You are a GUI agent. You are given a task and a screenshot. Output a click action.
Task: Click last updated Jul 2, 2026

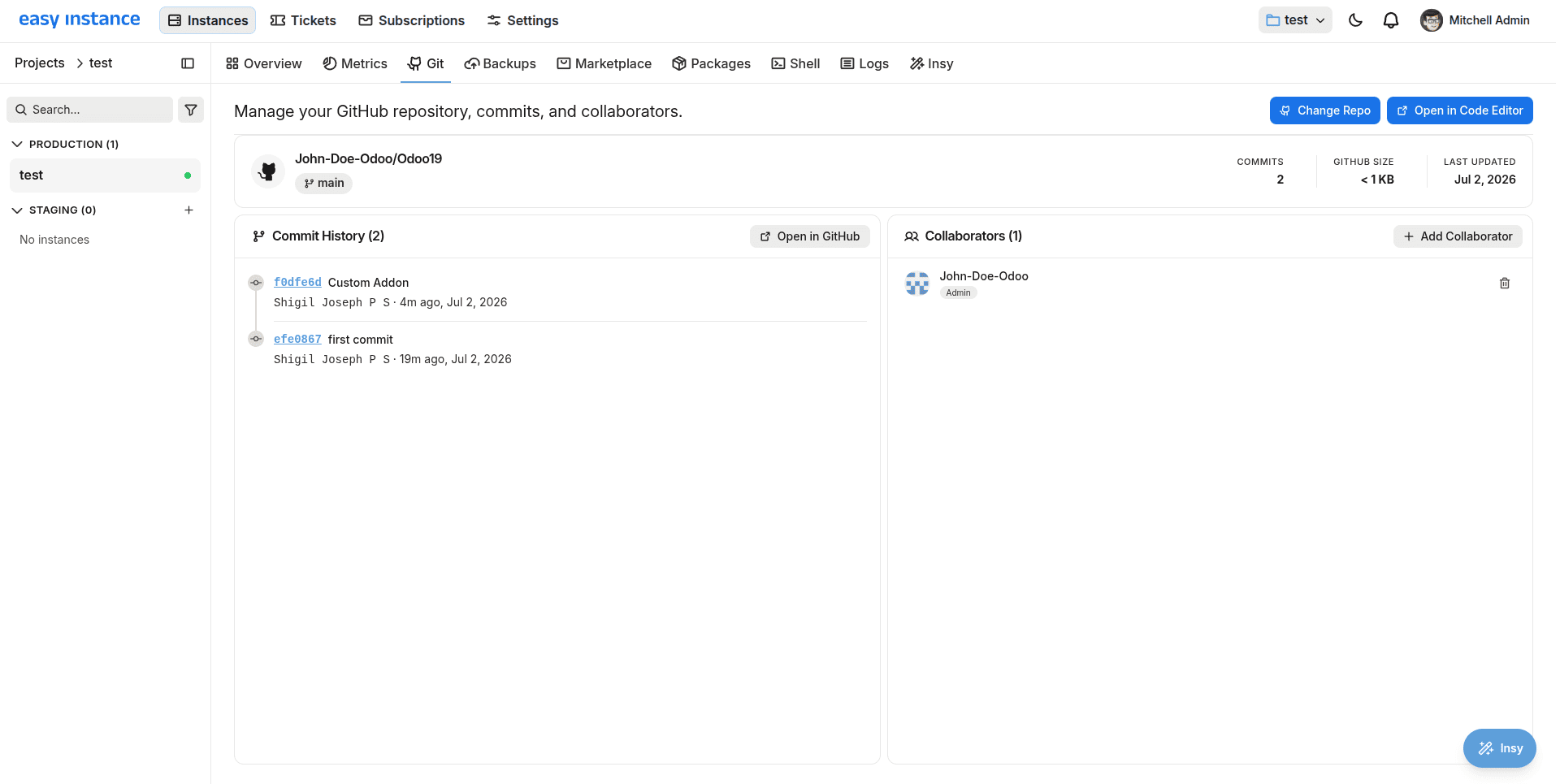click(x=1484, y=180)
